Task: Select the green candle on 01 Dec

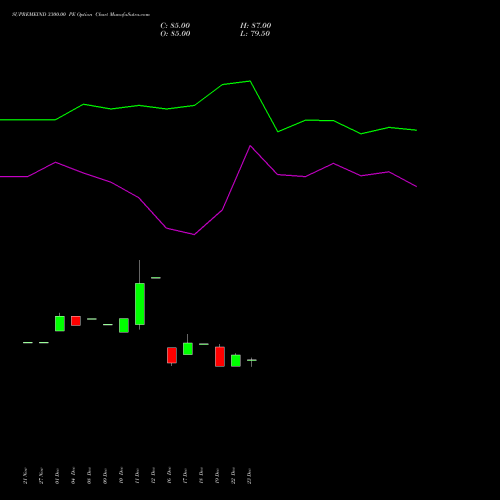Action: pyautogui.click(x=60, y=323)
